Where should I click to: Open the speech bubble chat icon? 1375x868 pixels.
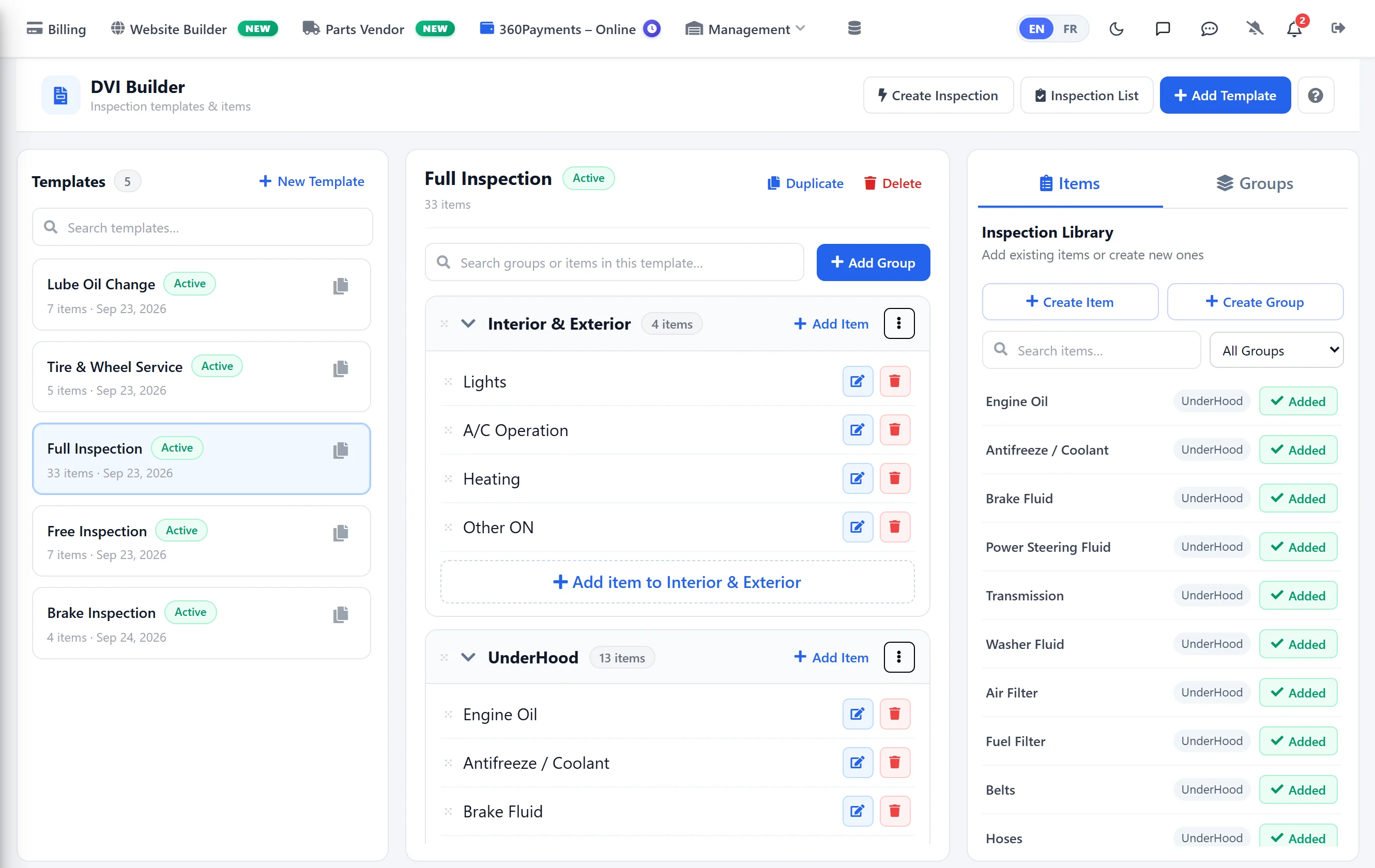1209,28
